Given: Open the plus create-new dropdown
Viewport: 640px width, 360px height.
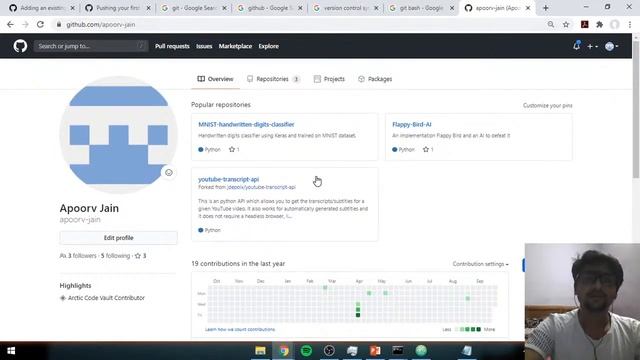Looking at the screenshot, I should [x=592, y=47].
